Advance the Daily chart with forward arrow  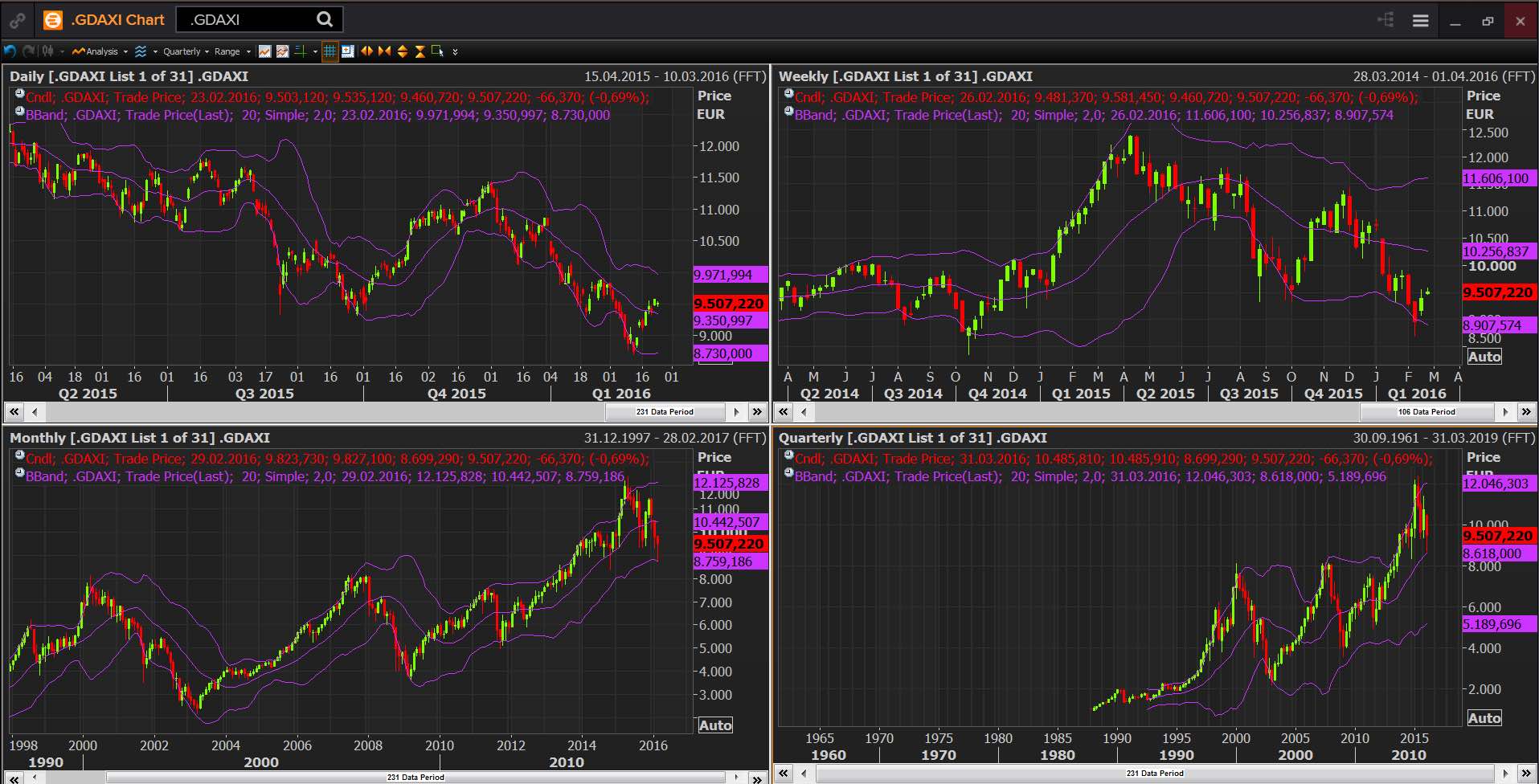point(736,411)
